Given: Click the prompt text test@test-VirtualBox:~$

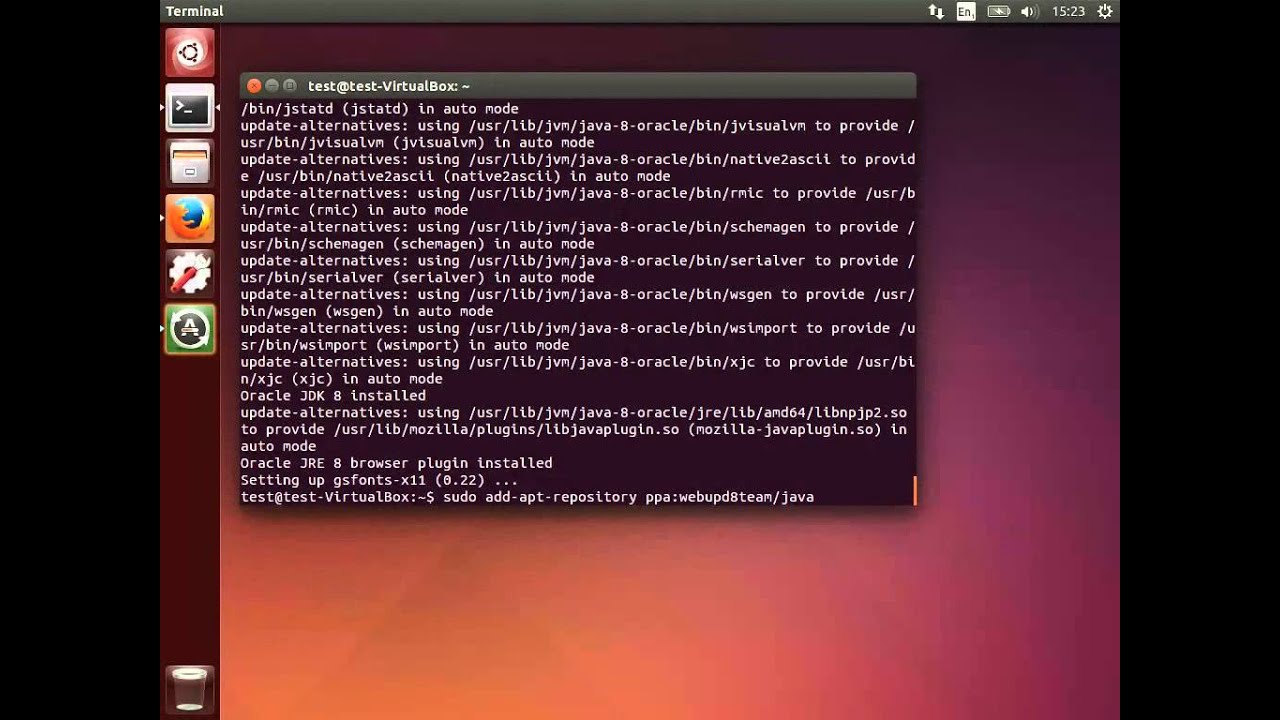Looking at the screenshot, I should [x=338, y=497].
